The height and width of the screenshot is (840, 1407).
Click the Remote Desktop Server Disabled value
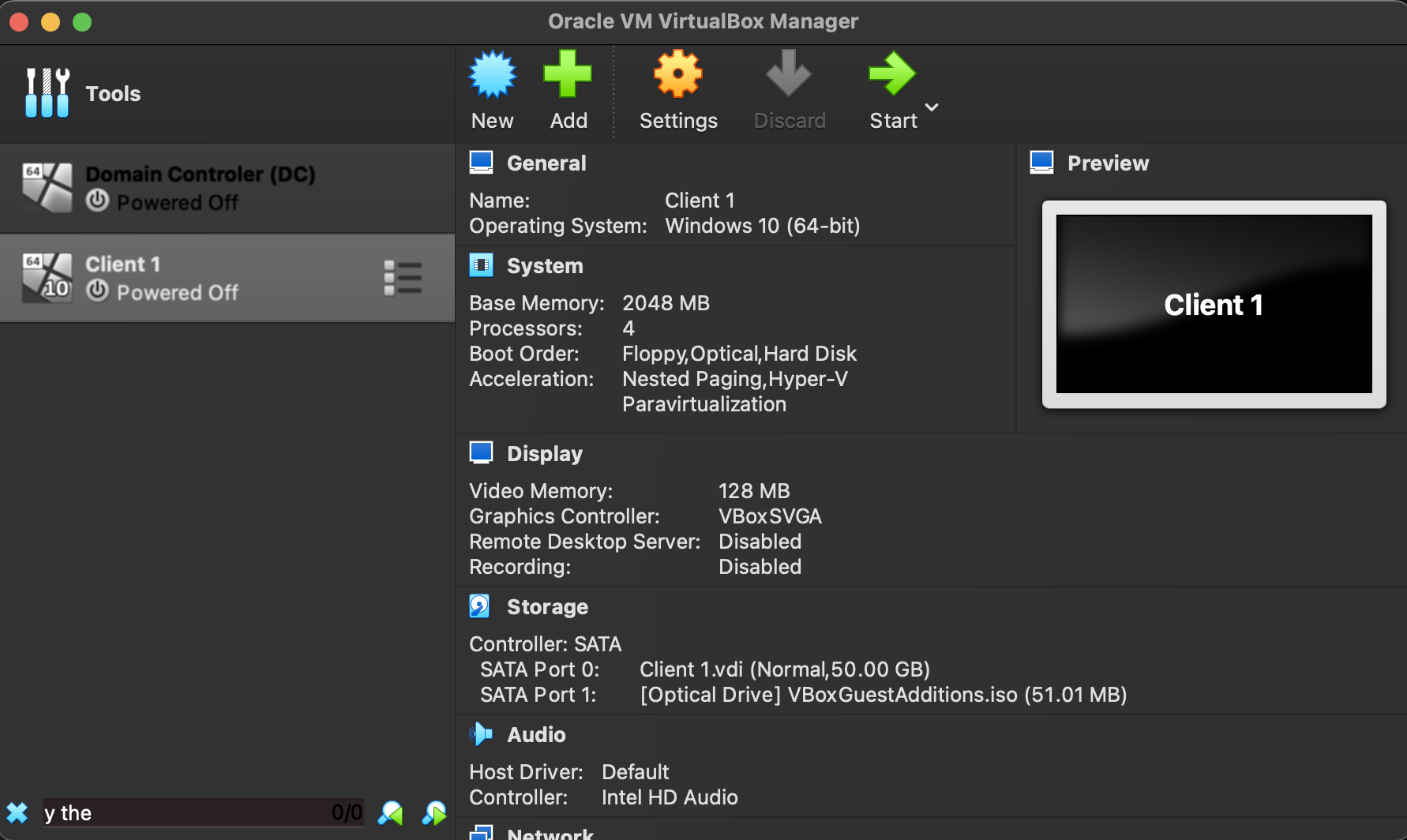pyautogui.click(x=760, y=542)
